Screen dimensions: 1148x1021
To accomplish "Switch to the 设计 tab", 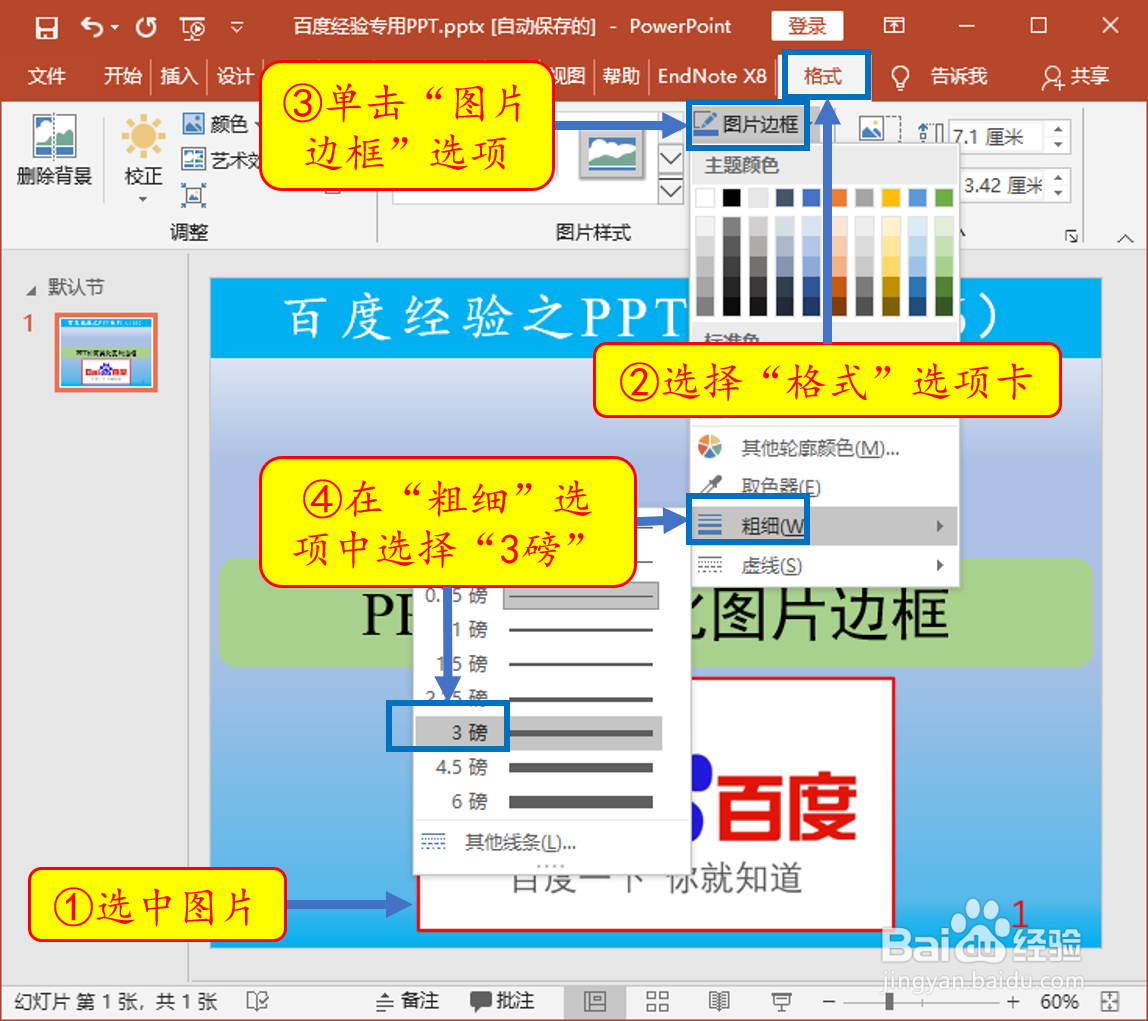I will [235, 75].
